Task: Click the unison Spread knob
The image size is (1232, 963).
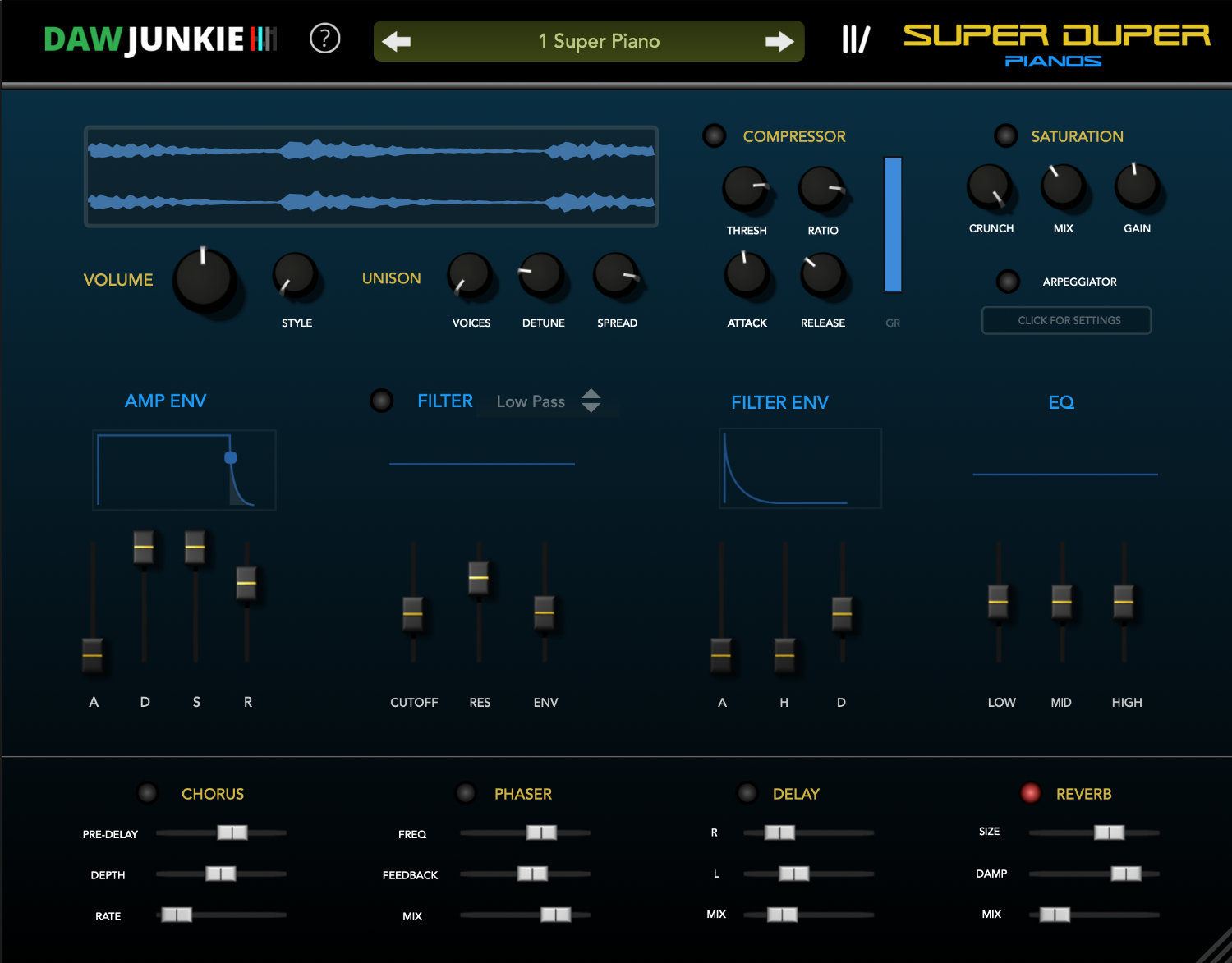Action: [x=617, y=276]
